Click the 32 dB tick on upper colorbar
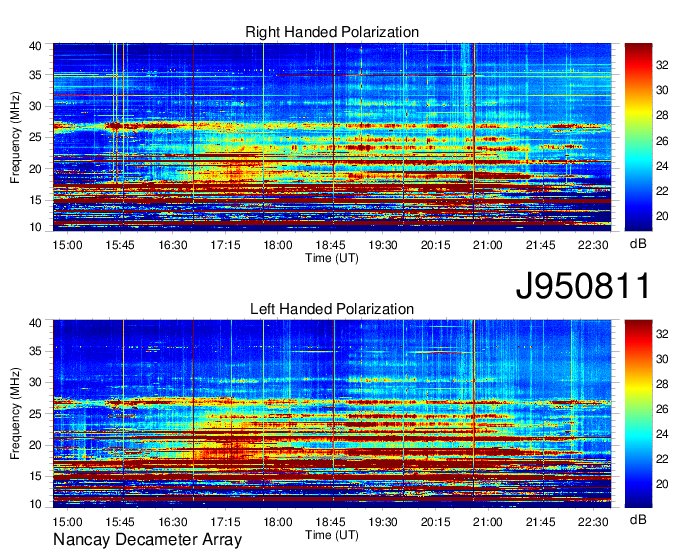The width and height of the screenshot is (680, 552). point(662,65)
